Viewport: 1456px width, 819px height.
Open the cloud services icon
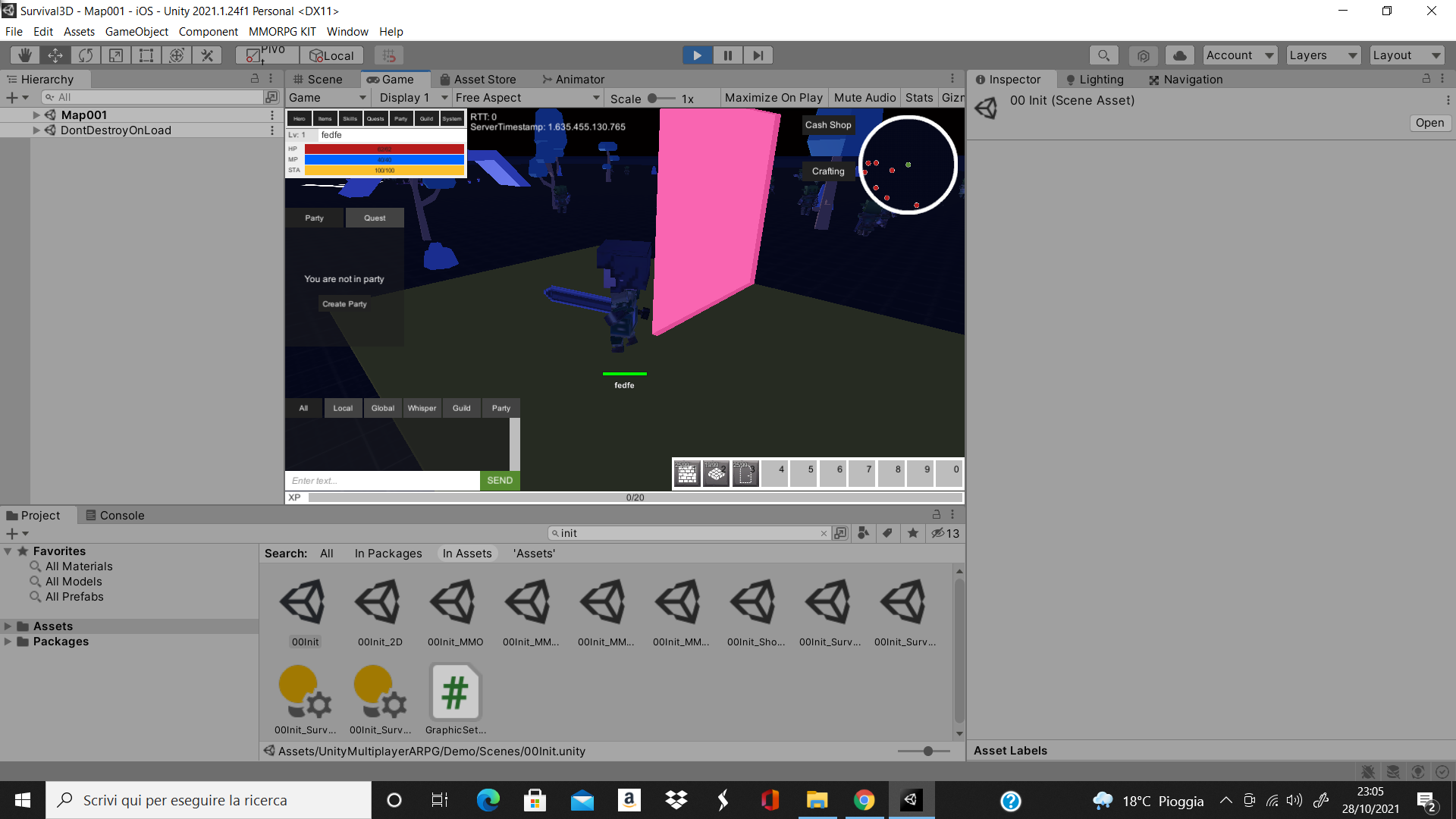1179,55
